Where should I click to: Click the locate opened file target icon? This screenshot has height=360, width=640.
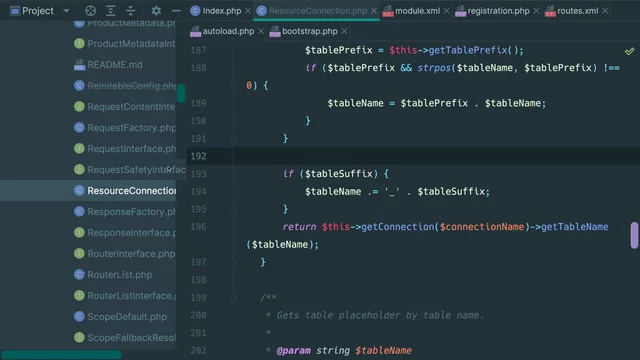91,11
